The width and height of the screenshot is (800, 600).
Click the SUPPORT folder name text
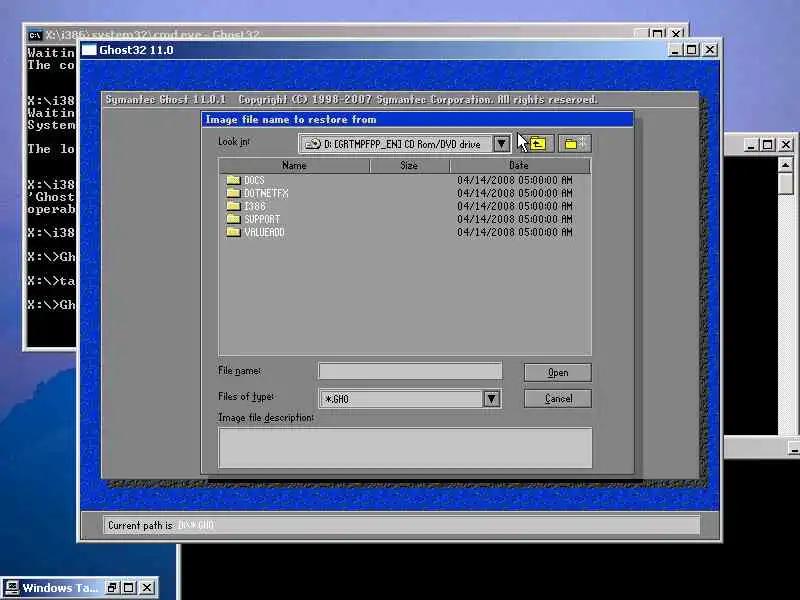pyautogui.click(x=262, y=219)
